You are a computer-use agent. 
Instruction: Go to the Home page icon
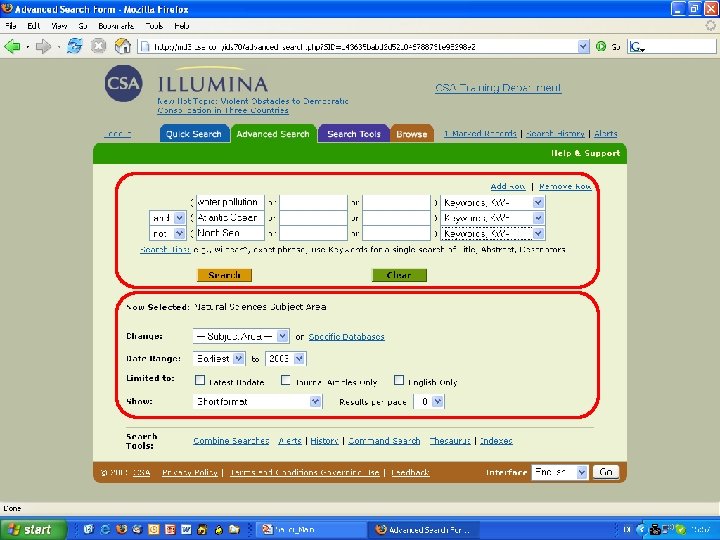click(x=123, y=46)
